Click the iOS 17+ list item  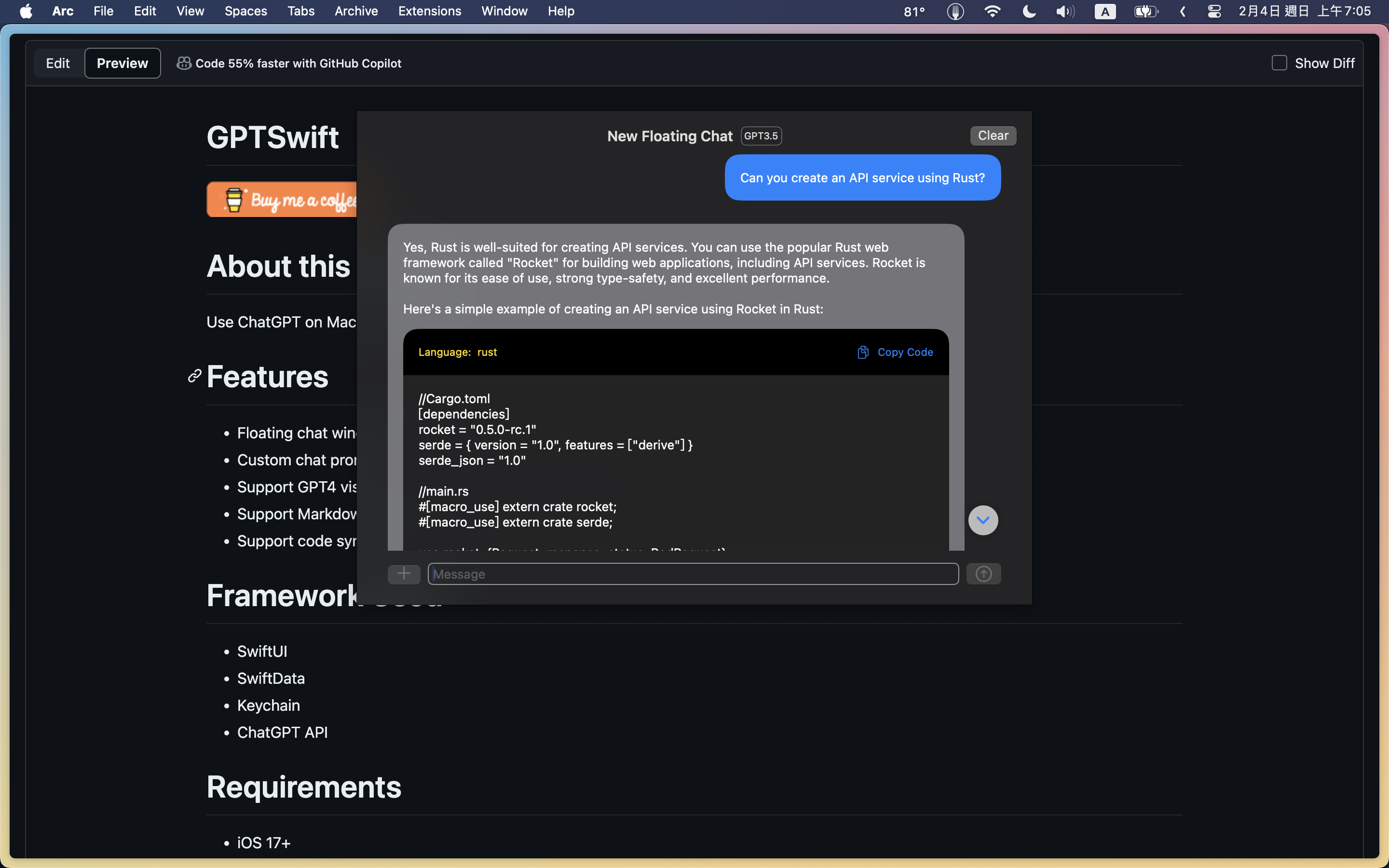pyautogui.click(x=264, y=843)
